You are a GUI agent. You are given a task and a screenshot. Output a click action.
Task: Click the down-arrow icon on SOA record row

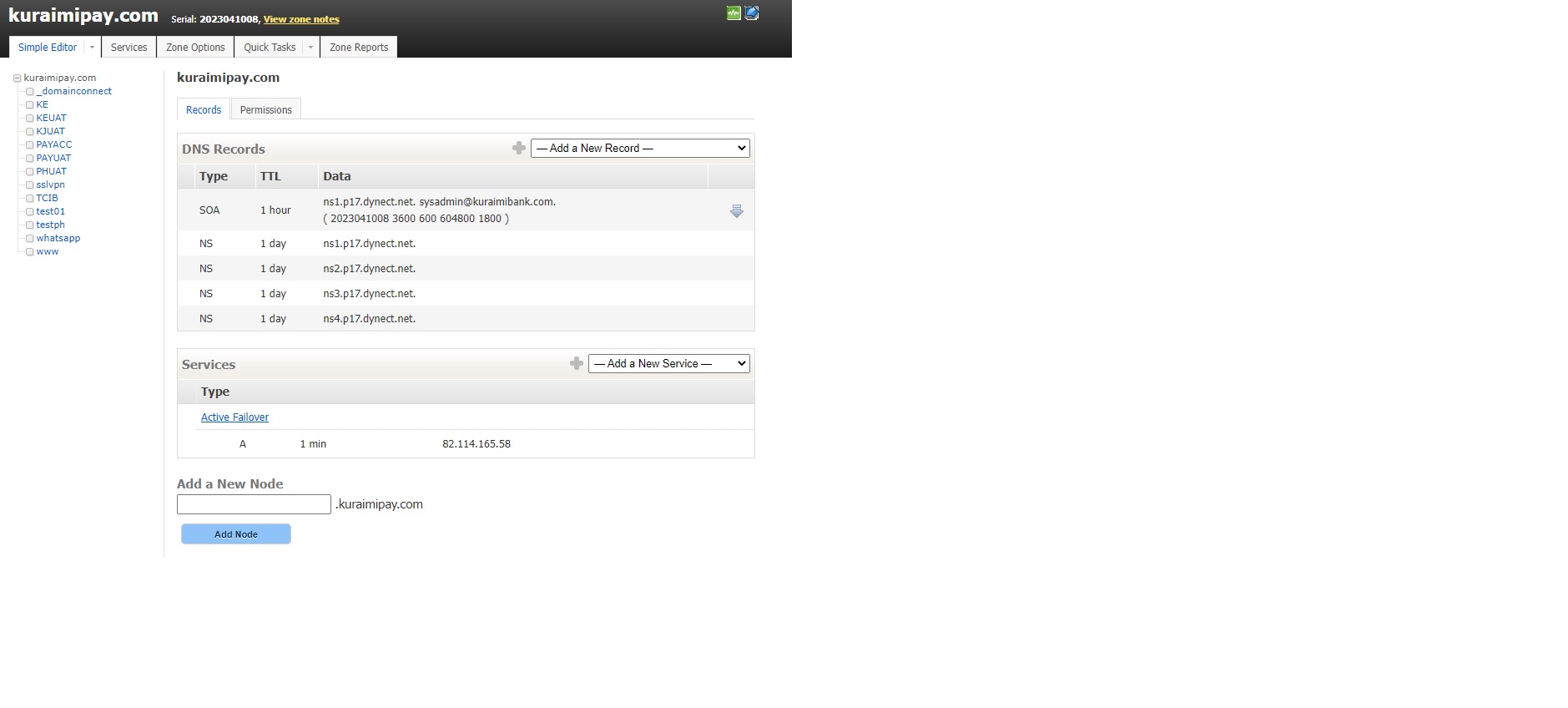click(736, 211)
